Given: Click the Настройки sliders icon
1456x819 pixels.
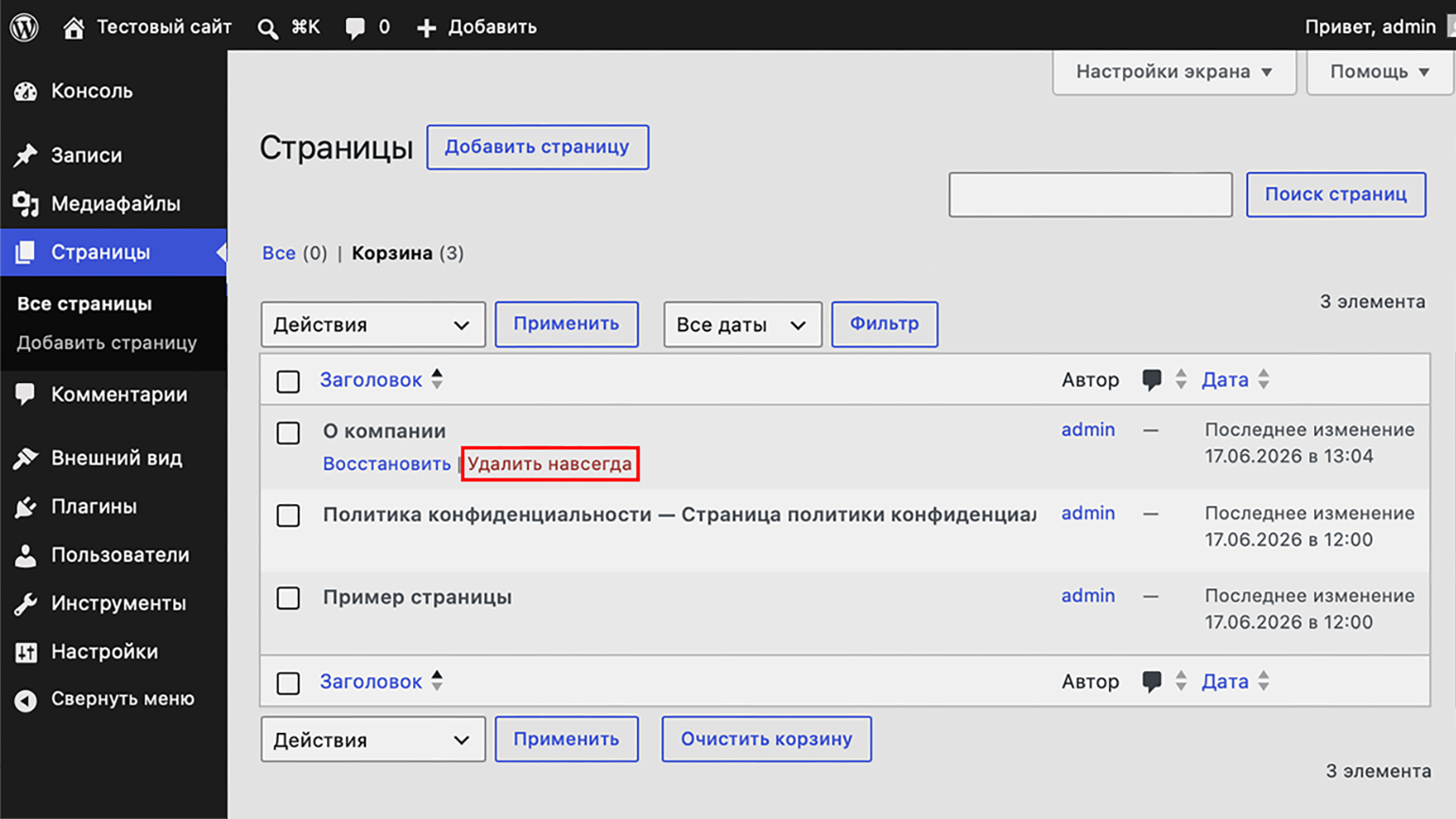Looking at the screenshot, I should [26, 652].
